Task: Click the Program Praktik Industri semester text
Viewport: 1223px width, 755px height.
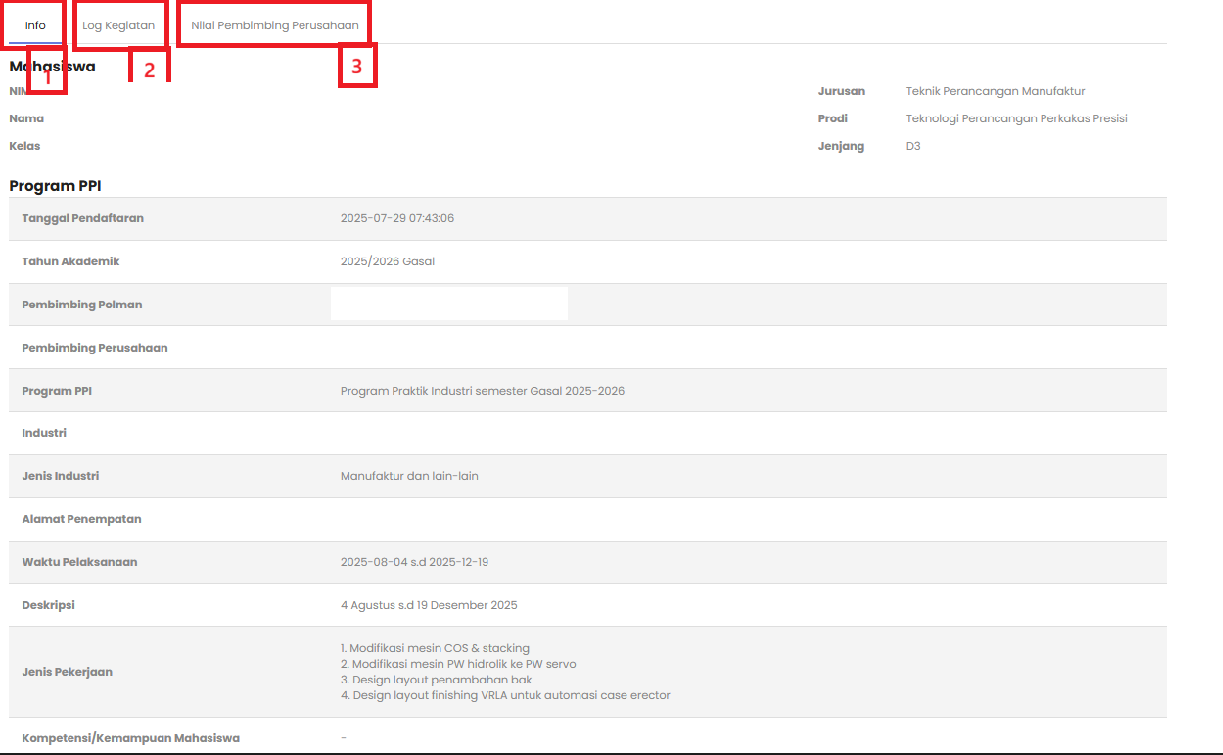Action: pyautogui.click(x=482, y=391)
